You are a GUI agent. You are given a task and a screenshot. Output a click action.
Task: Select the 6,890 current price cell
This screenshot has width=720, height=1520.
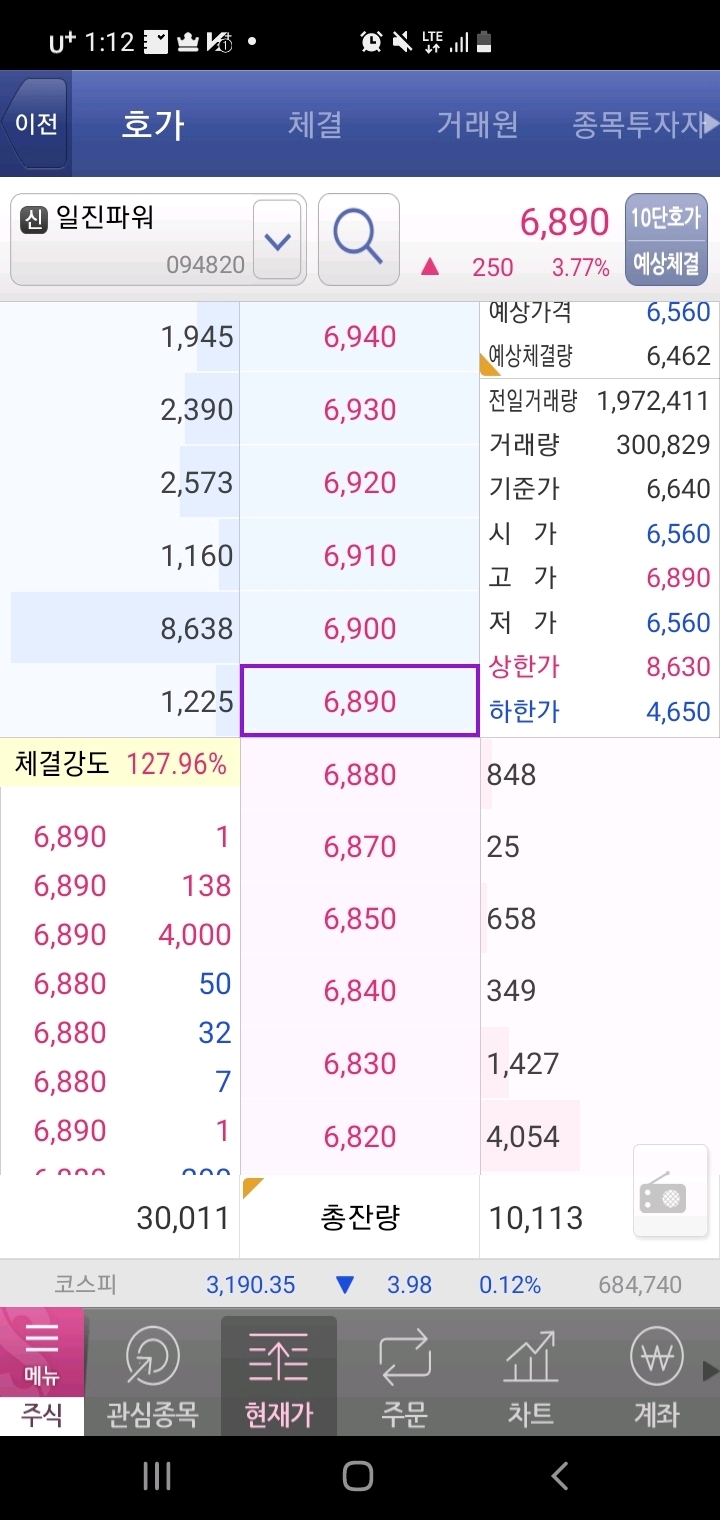pyautogui.click(x=360, y=701)
